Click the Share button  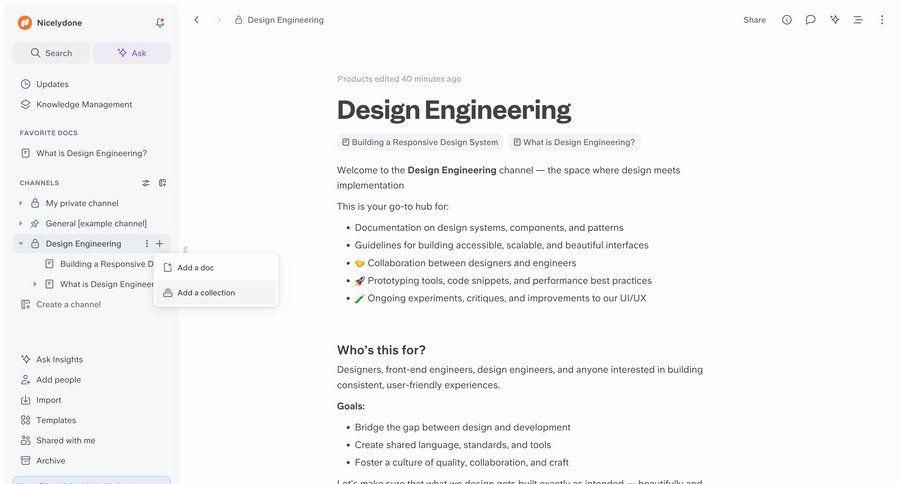pyautogui.click(x=754, y=20)
